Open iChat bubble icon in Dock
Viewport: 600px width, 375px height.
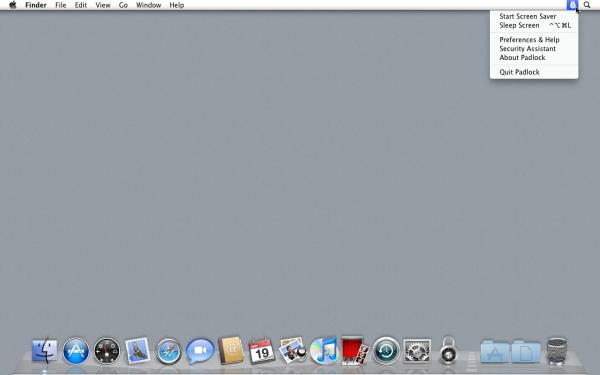pos(200,351)
